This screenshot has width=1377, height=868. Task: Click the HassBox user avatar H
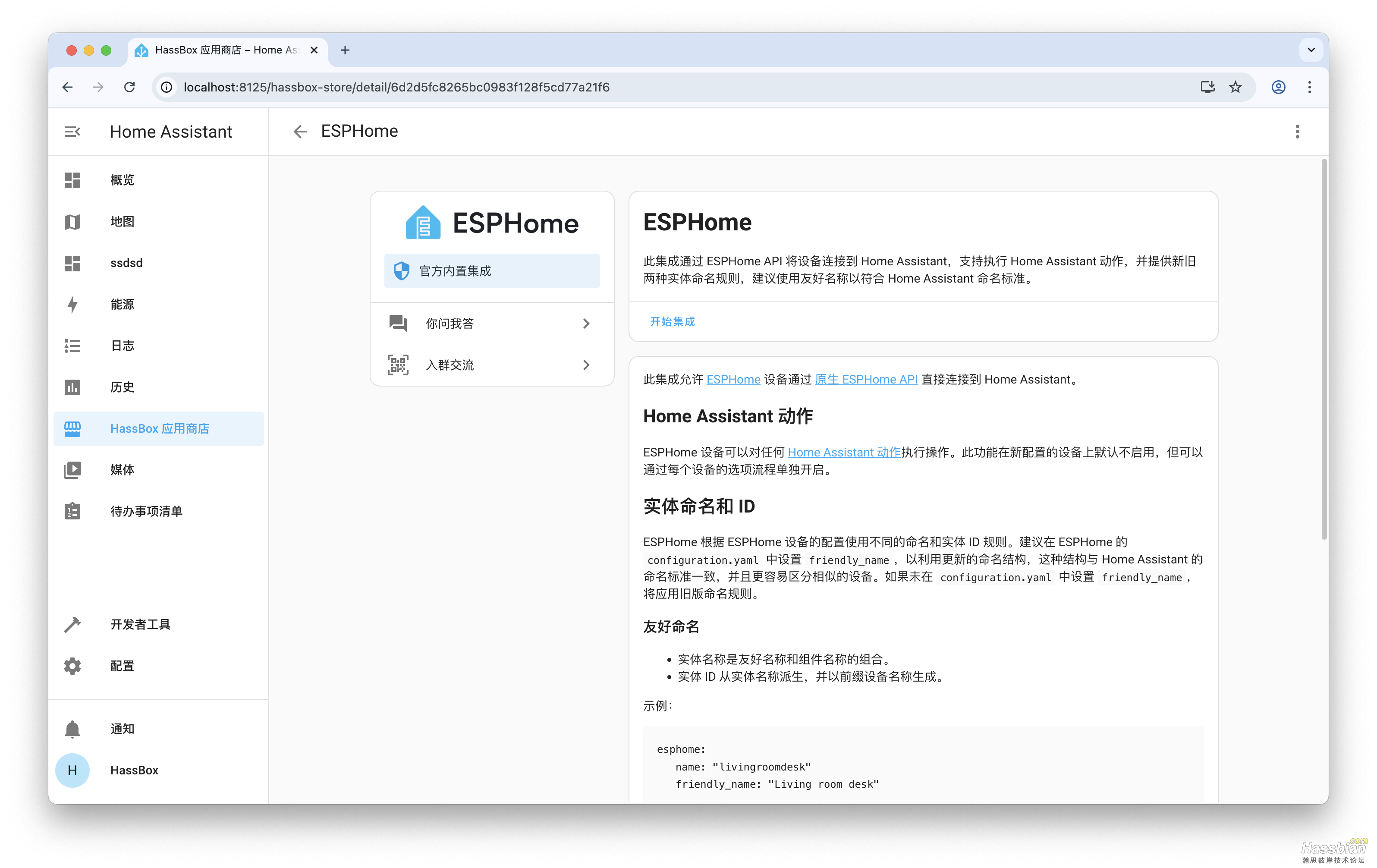pyautogui.click(x=72, y=770)
